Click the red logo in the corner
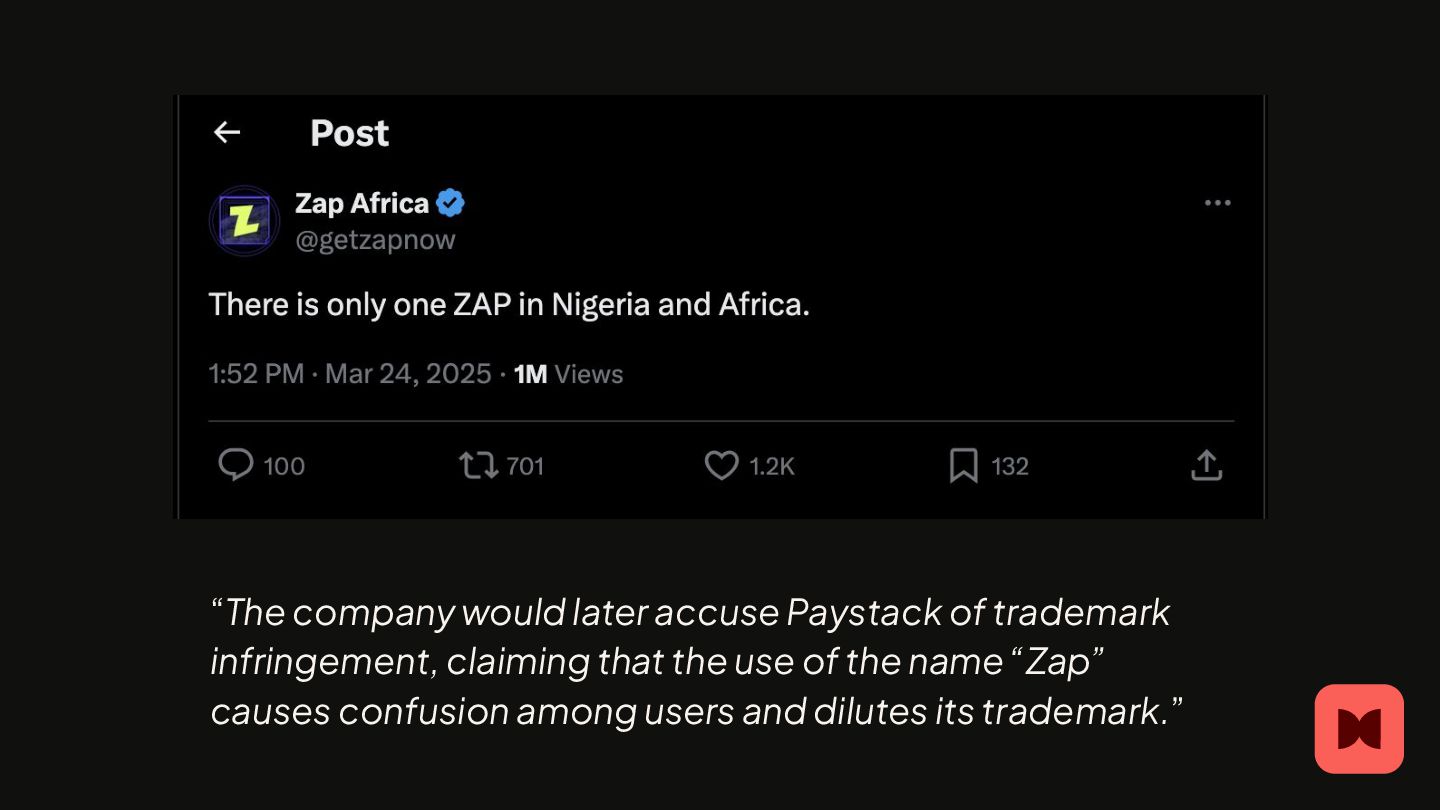The height and width of the screenshot is (810, 1440). [x=1359, y=729]
